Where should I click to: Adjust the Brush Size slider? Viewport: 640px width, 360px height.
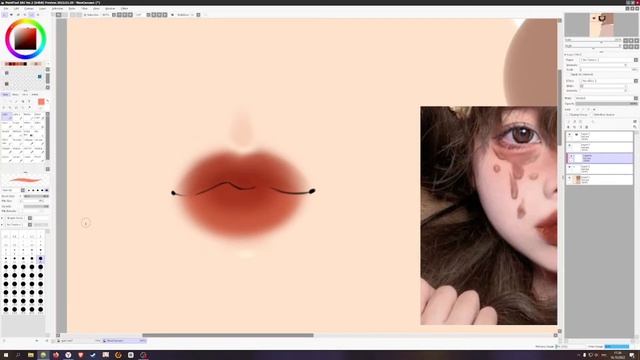pos(36,196)
